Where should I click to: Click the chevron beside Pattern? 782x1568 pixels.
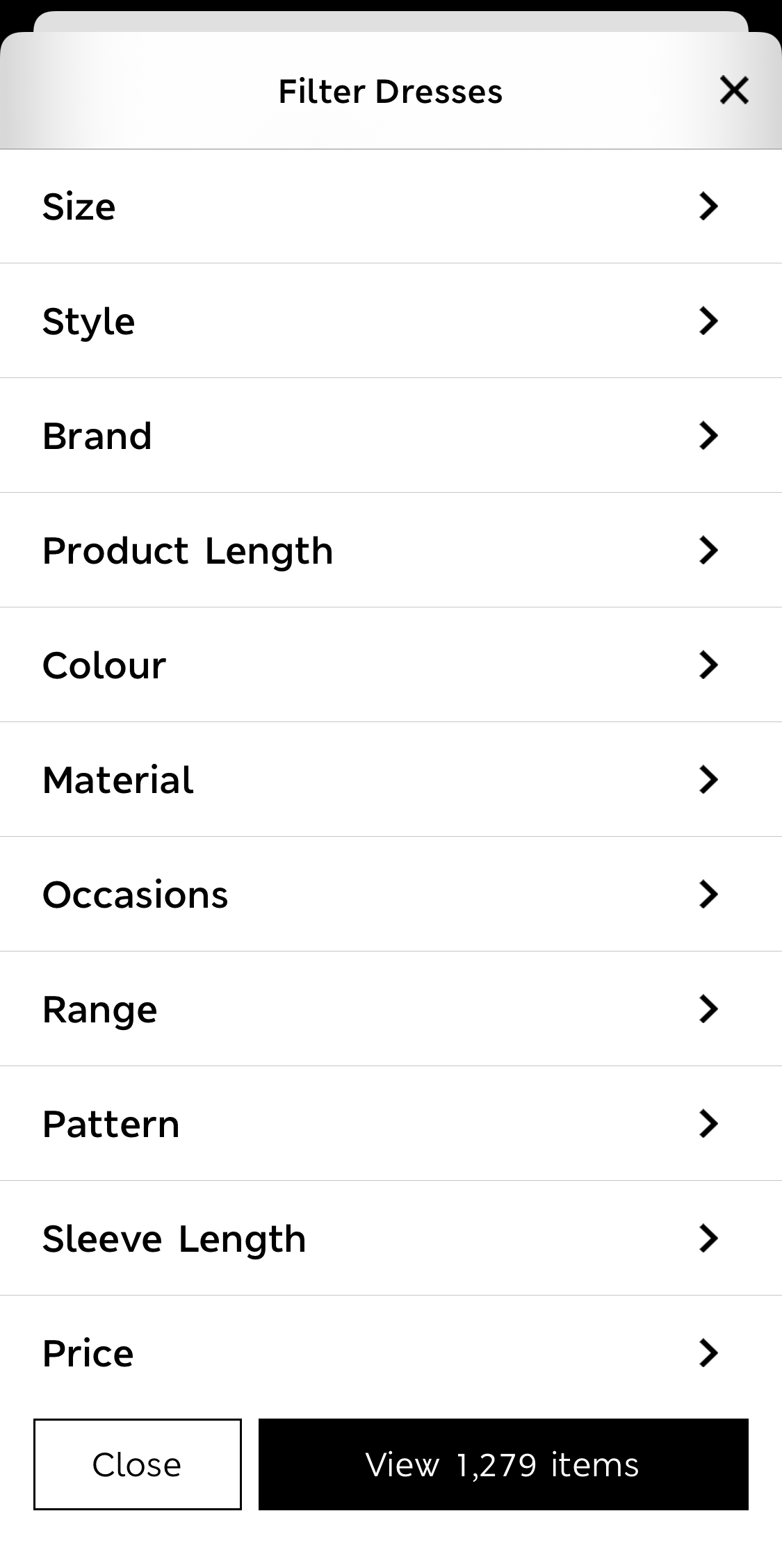(708, 1123)
